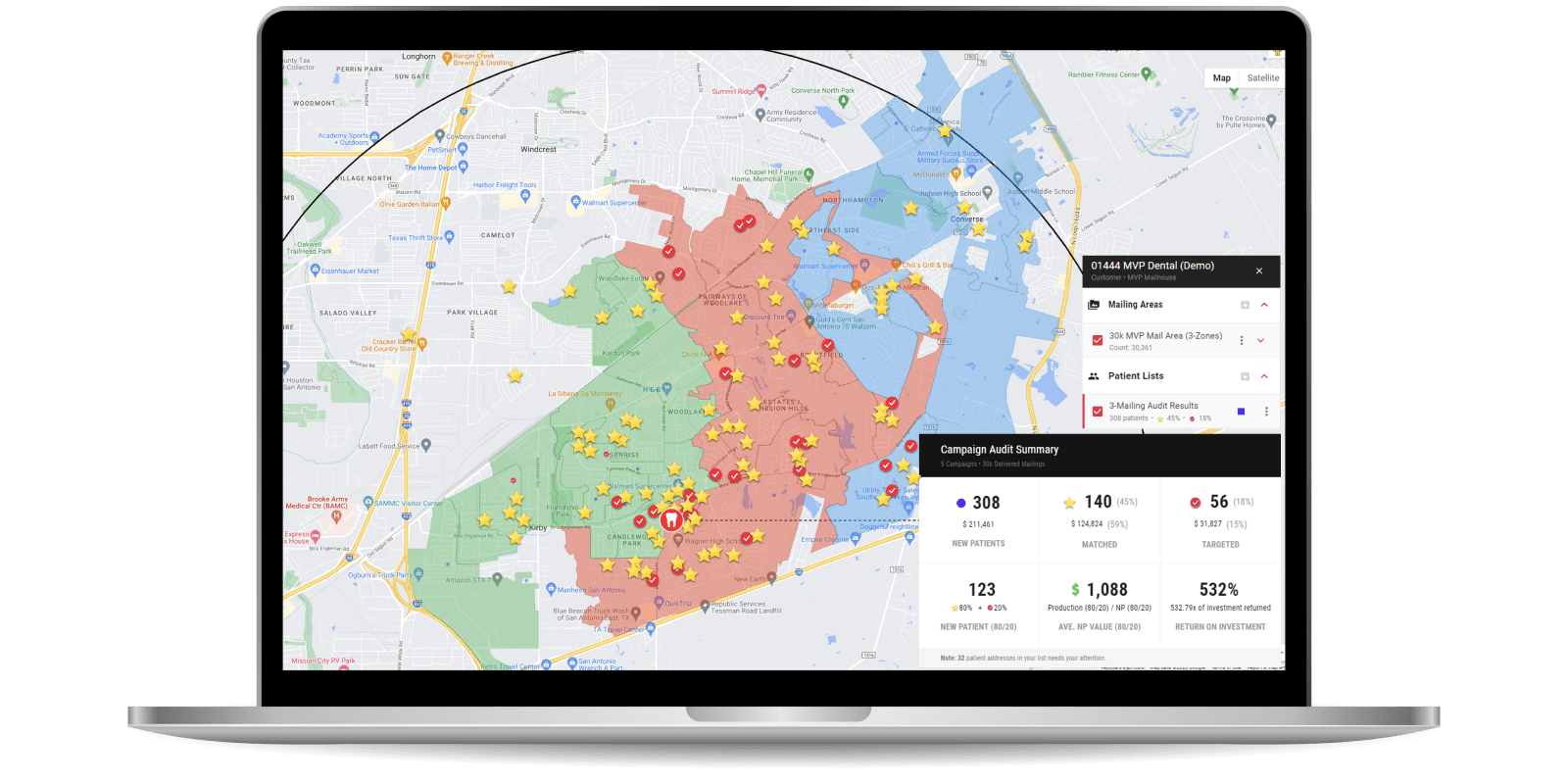Click SAMMC Visitor Center map marker

click(x=368, y=502)
